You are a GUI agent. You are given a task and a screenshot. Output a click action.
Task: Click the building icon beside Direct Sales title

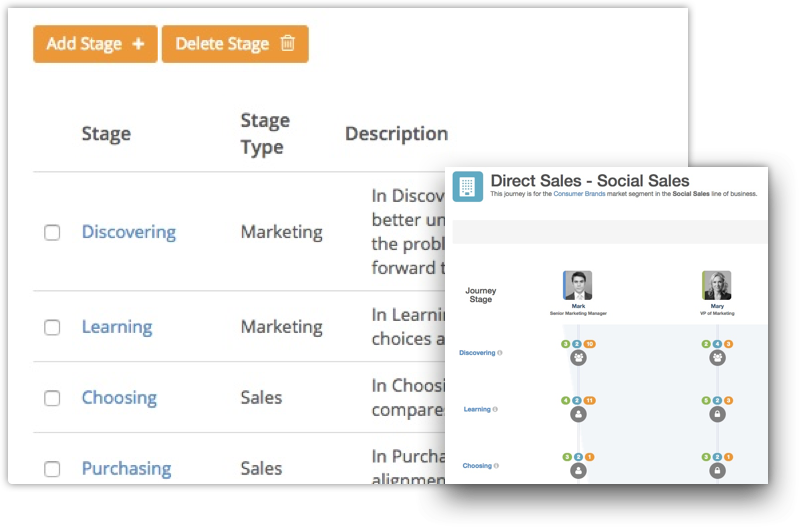coord(468,187)
